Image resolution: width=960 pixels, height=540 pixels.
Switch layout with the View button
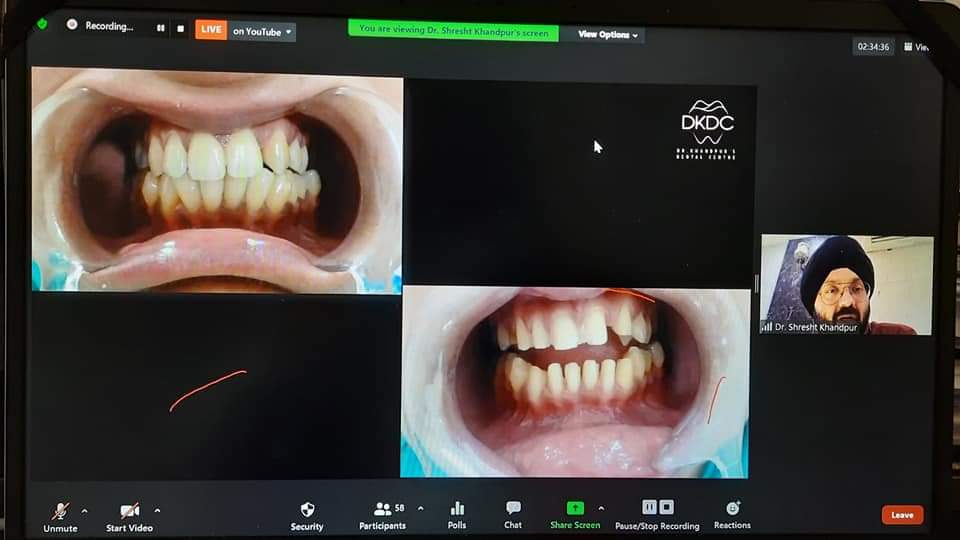pos(916,47)
